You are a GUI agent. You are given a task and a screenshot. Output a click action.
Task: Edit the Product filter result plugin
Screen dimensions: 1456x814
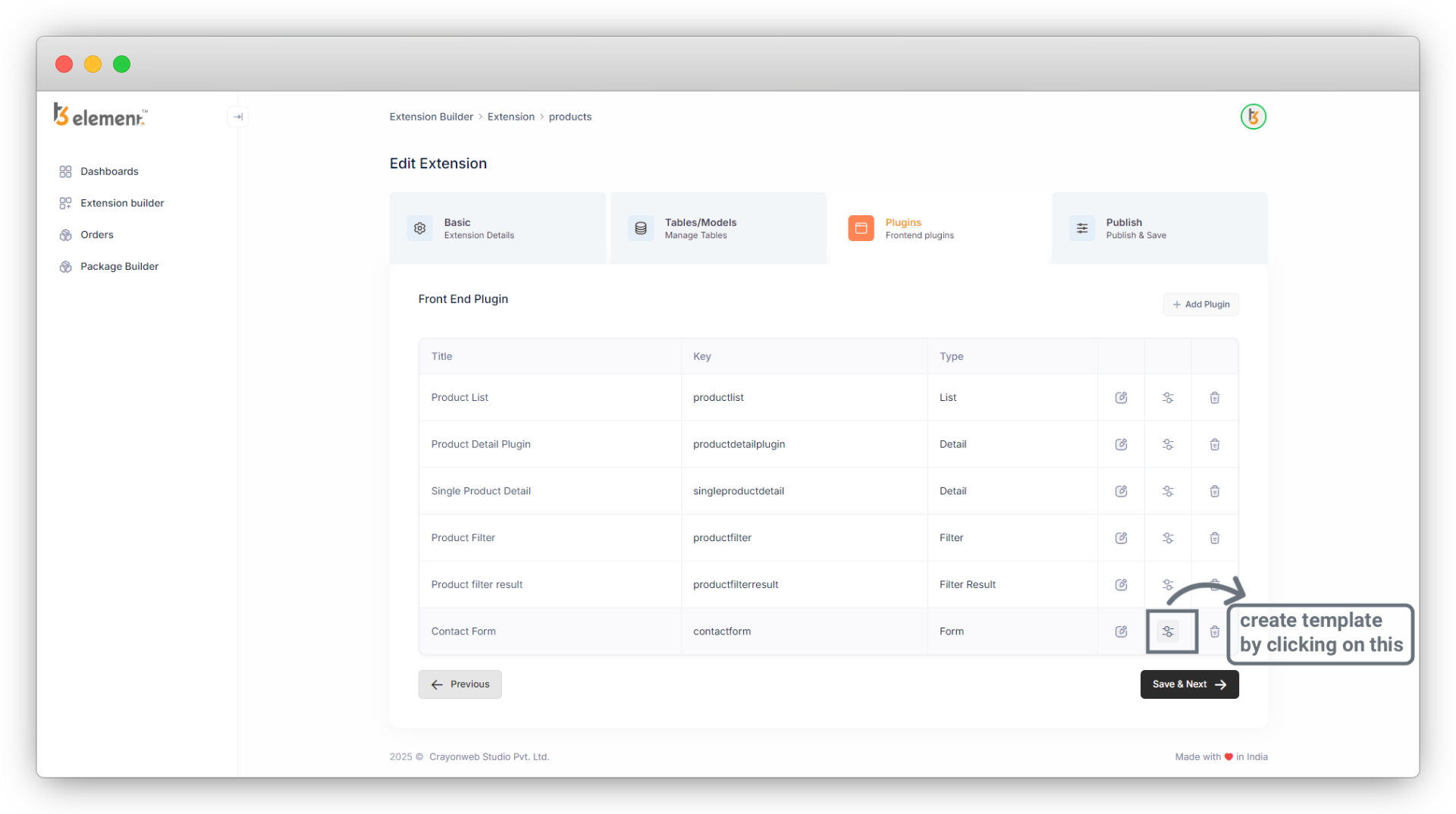click(1121, 585)
